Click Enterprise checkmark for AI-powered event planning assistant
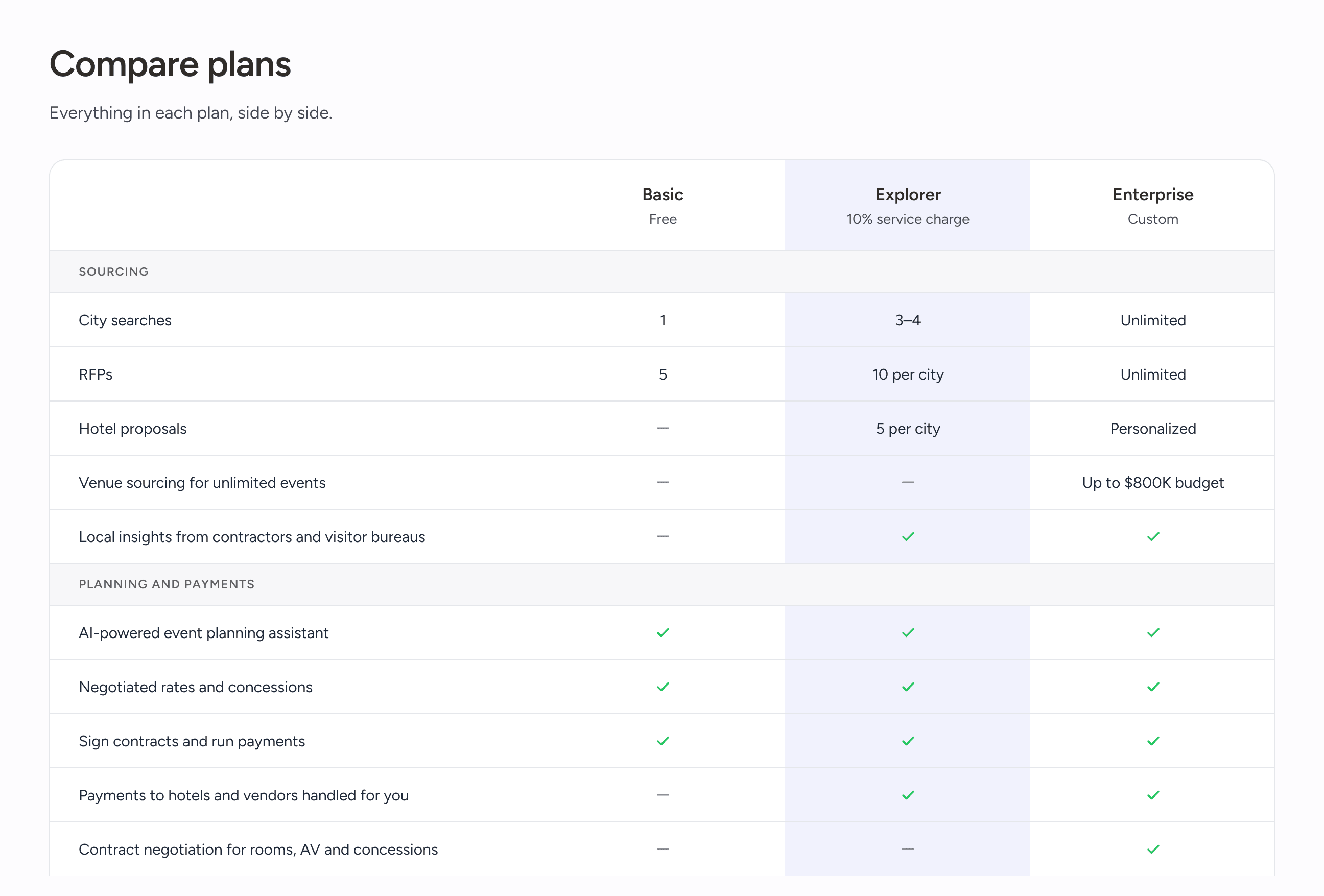 pos(1153,633)
